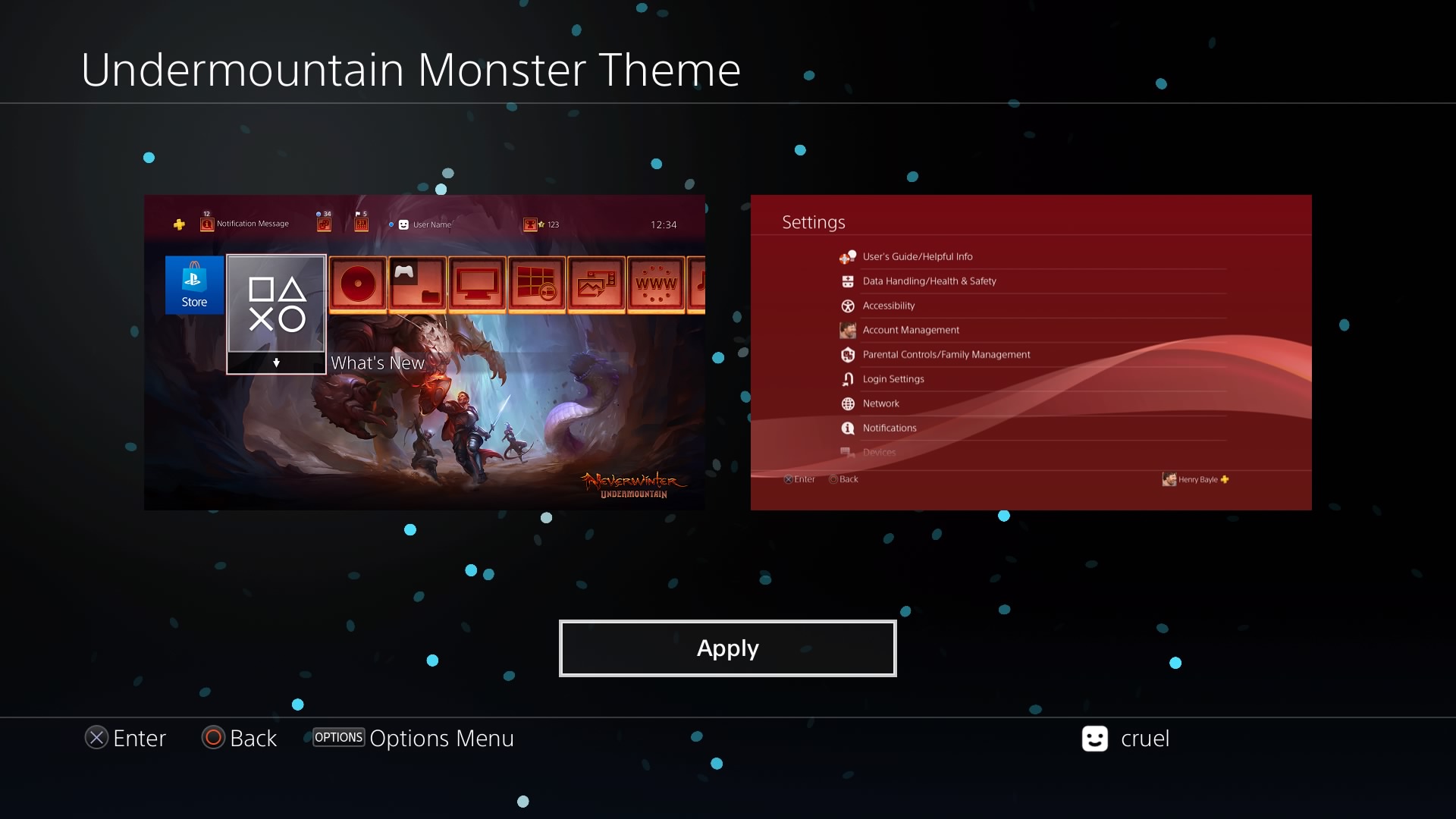Click the red Settings preview thumbnail
This screenshot has width=1456, height=819.
(x=1031, y=353)
